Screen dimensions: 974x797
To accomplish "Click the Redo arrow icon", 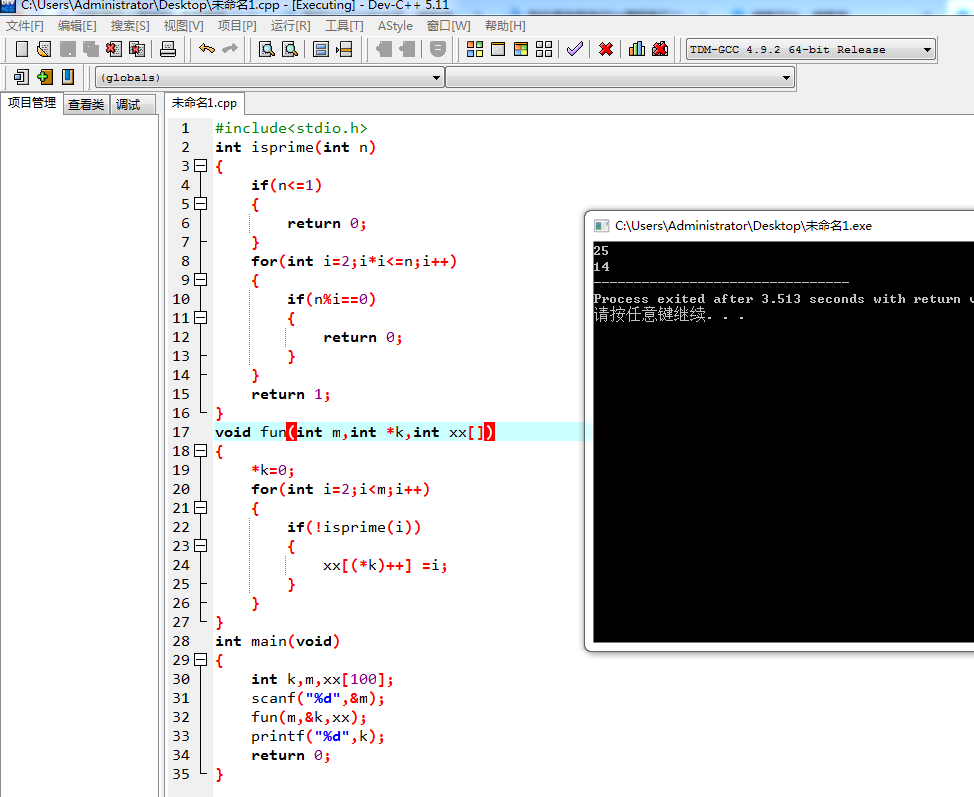I will [x=230, y=48].
